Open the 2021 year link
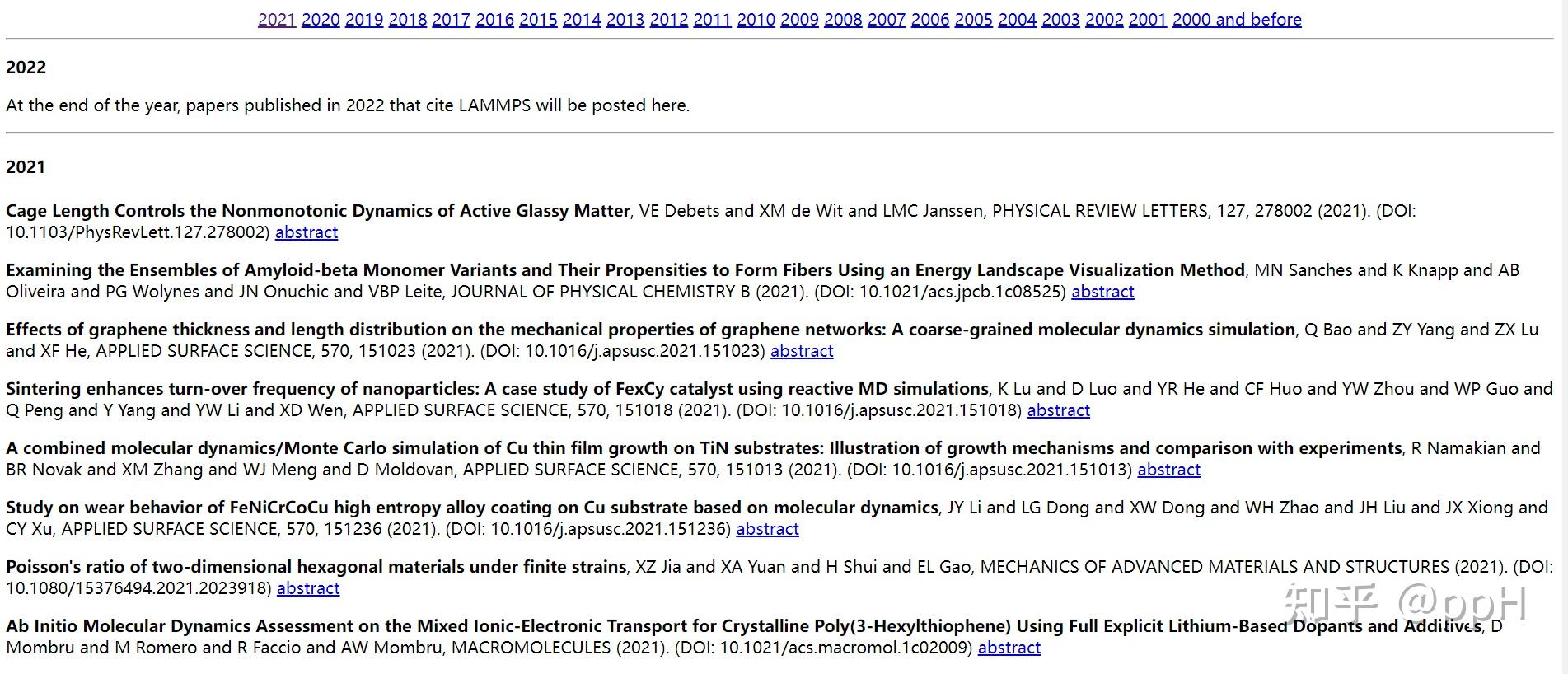The width and height of the screenshot is (1568, 674). tap(277, 20)
